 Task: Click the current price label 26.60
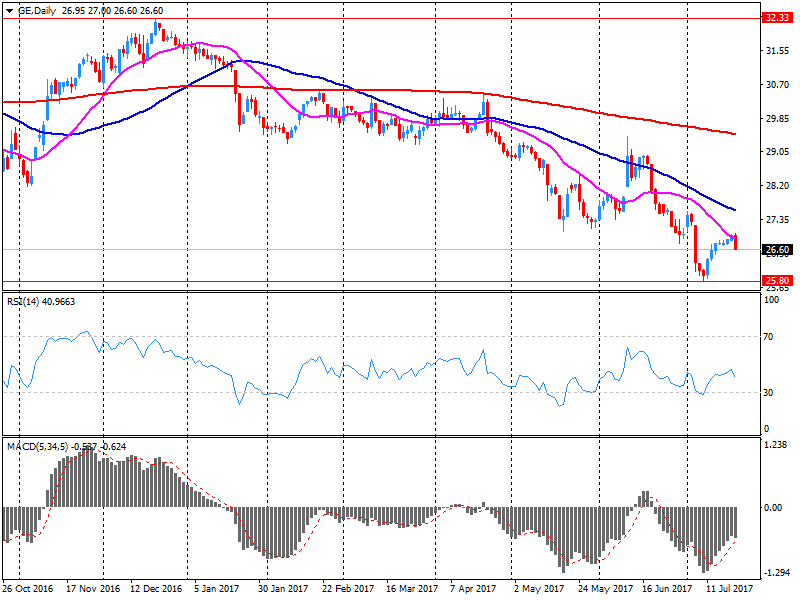[777, 249]
